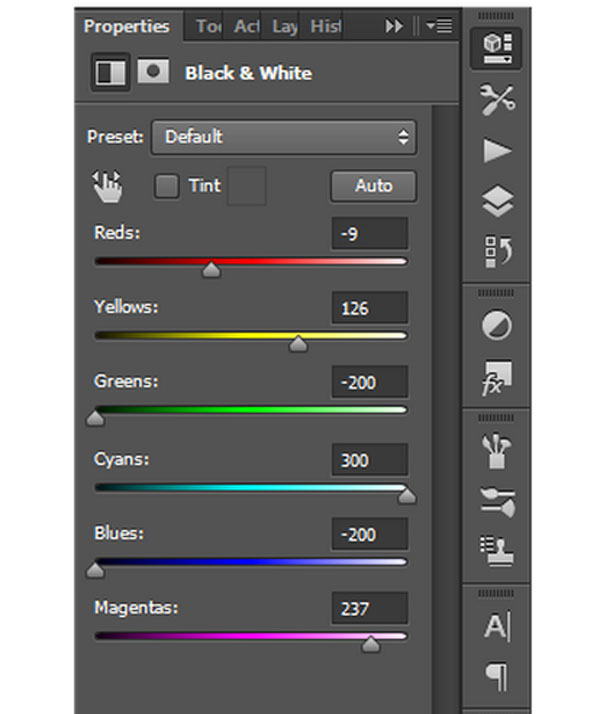Select the on-image adjustment hand tool
The image size is (600, 714).
[107, 186]
